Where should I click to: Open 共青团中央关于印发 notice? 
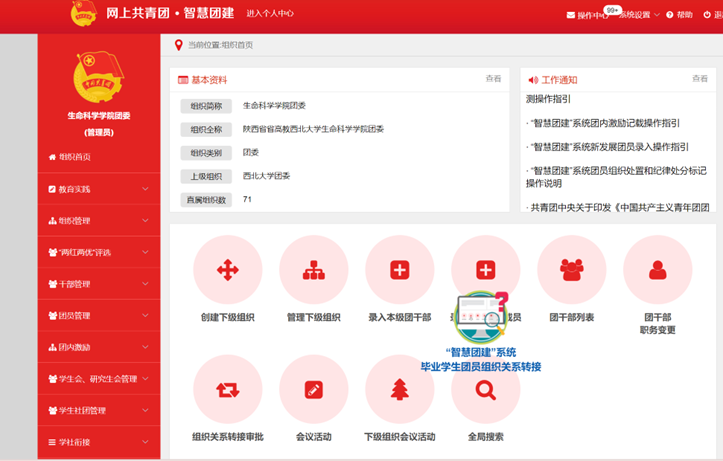pyautogui.click(x=618, y=208)
